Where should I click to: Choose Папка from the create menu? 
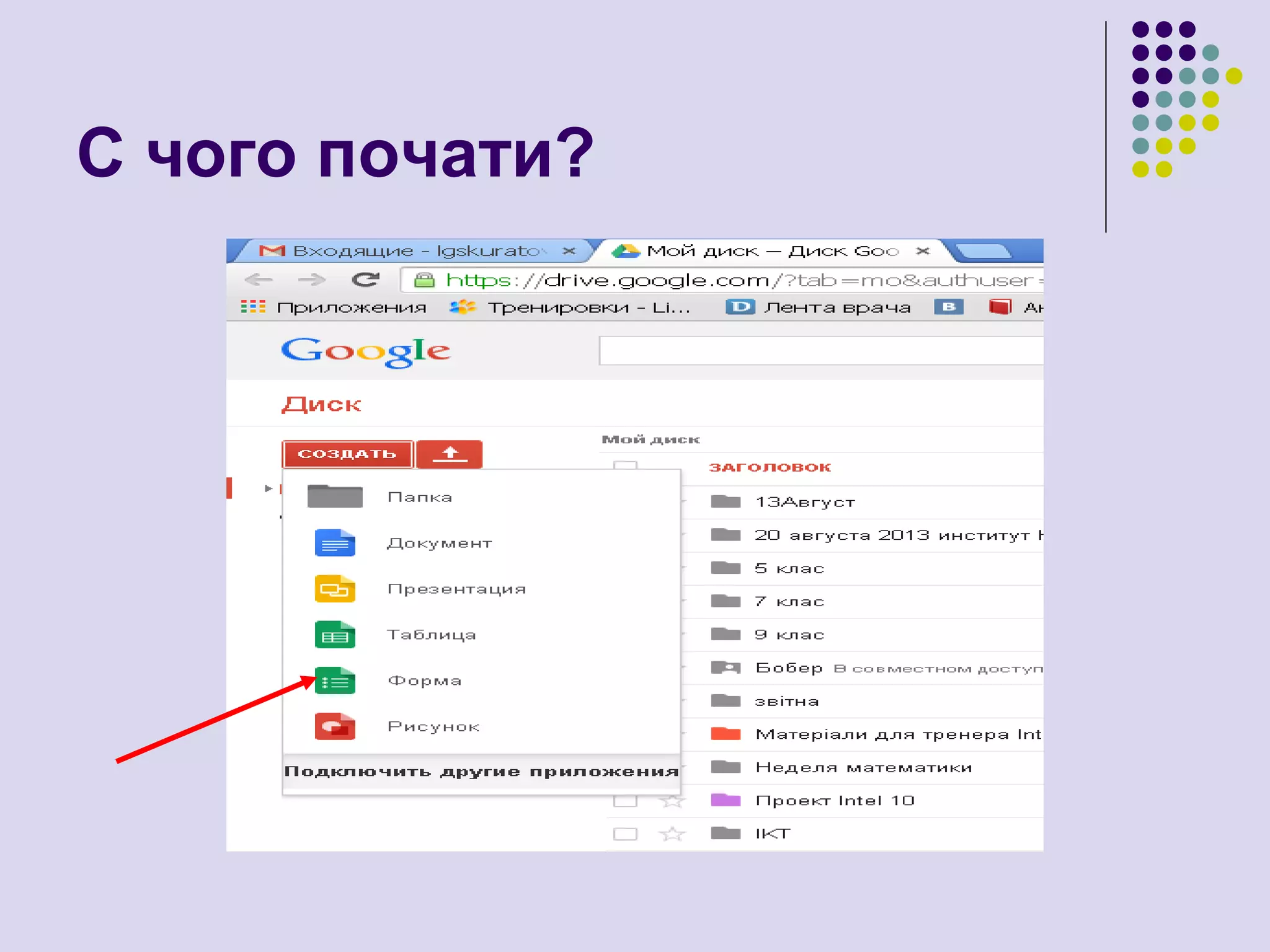(x=481, y=497)
